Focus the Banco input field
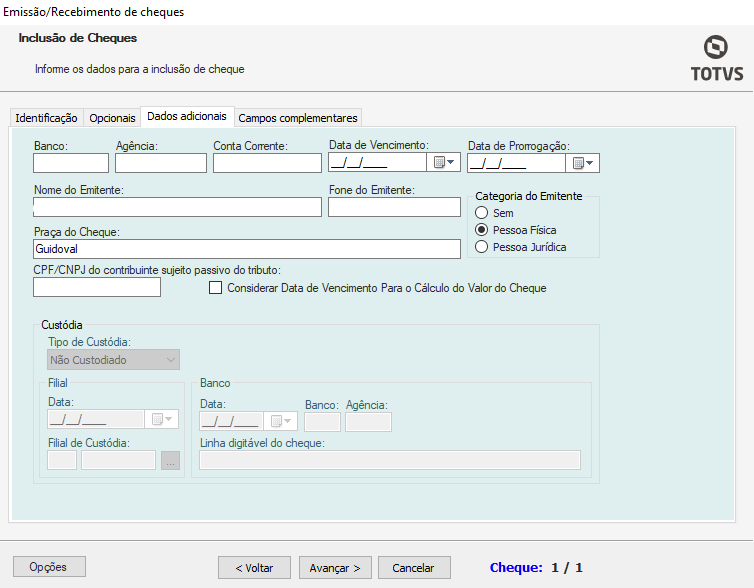 pos(71,163)
